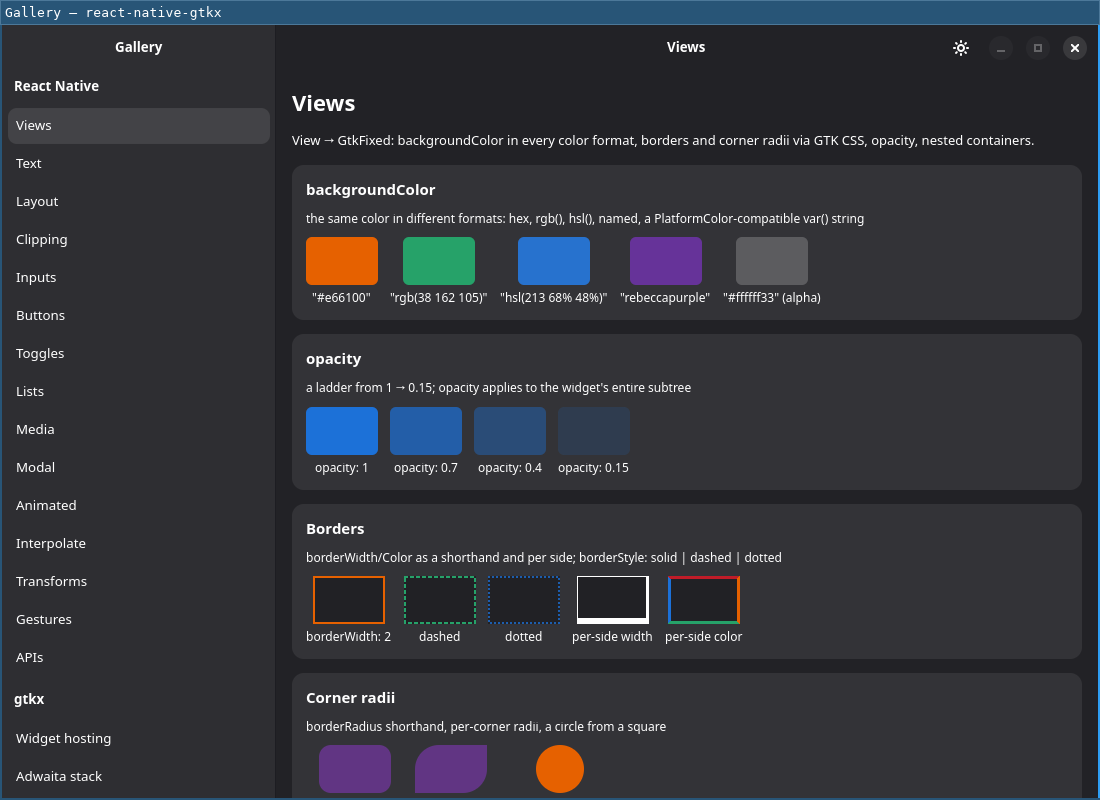
Task: Click the orange circle radius sample
Action: (560, 769)
